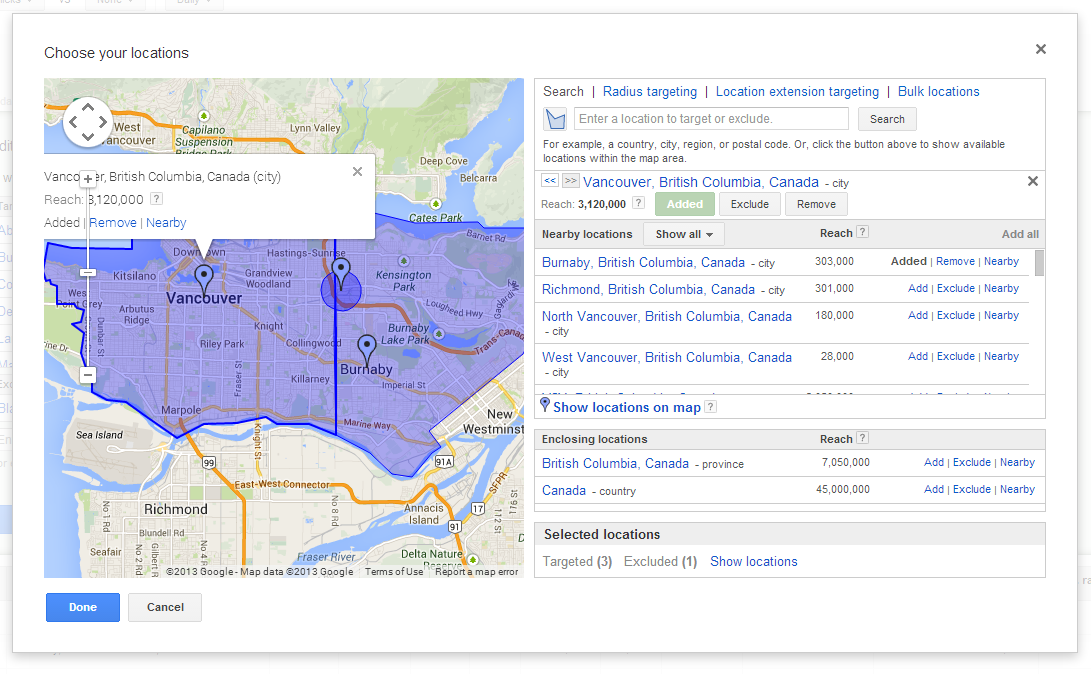Screen dimensions: 1091x674
Task: Open the Bulk locations tab
Action: [938, 91]
